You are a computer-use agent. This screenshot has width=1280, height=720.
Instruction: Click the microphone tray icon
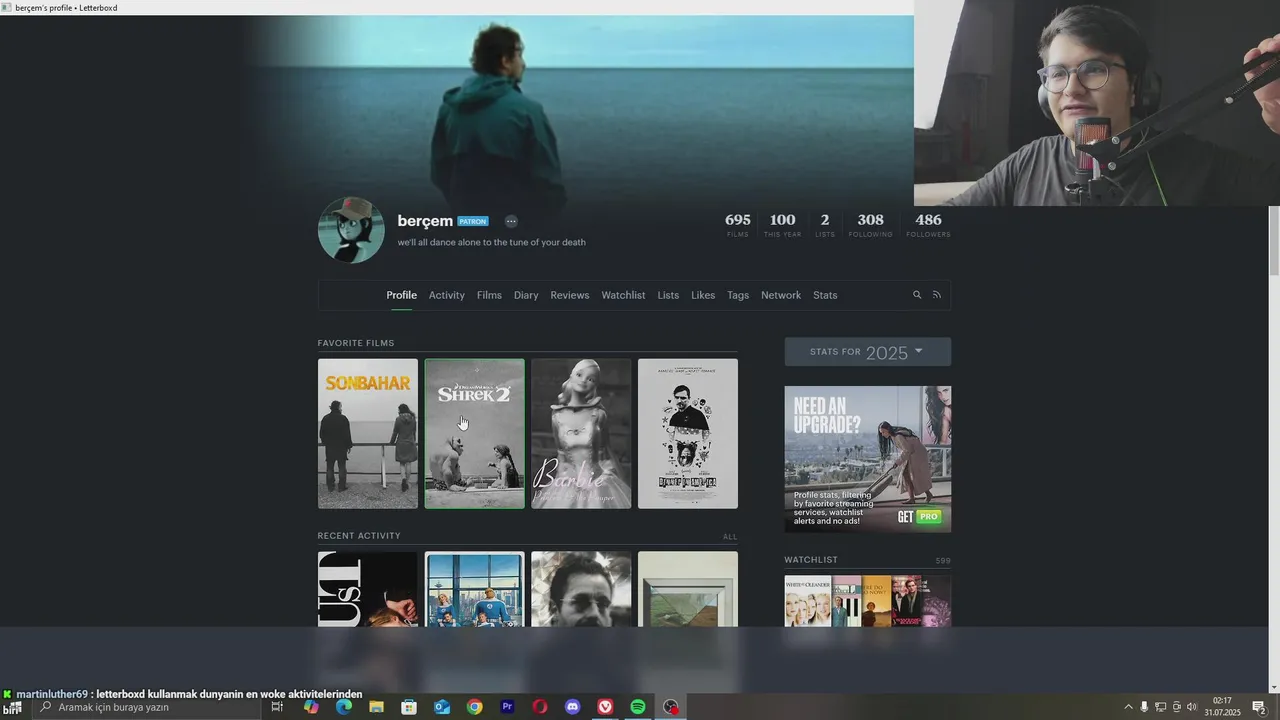coord(1144,707)
